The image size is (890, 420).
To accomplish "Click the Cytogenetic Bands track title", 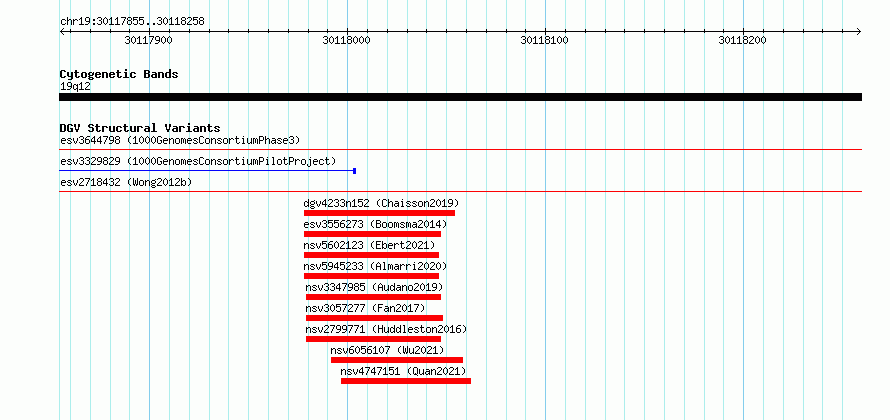I will pos(119,74).
